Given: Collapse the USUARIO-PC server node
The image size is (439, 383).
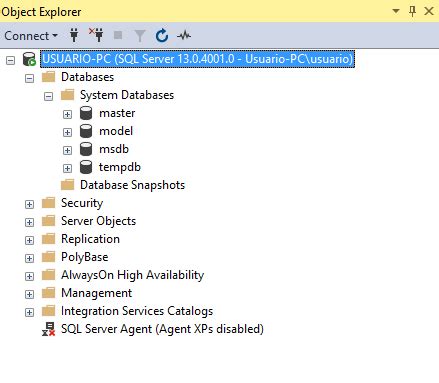Looking at the screenshot, I should tap(11, 60).
